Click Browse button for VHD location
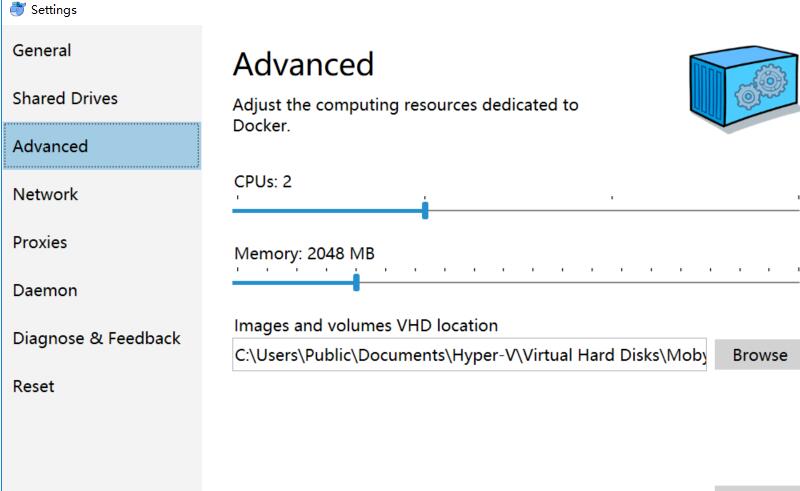Viewport: 800px width, 491px height. (x=758, y=354)
